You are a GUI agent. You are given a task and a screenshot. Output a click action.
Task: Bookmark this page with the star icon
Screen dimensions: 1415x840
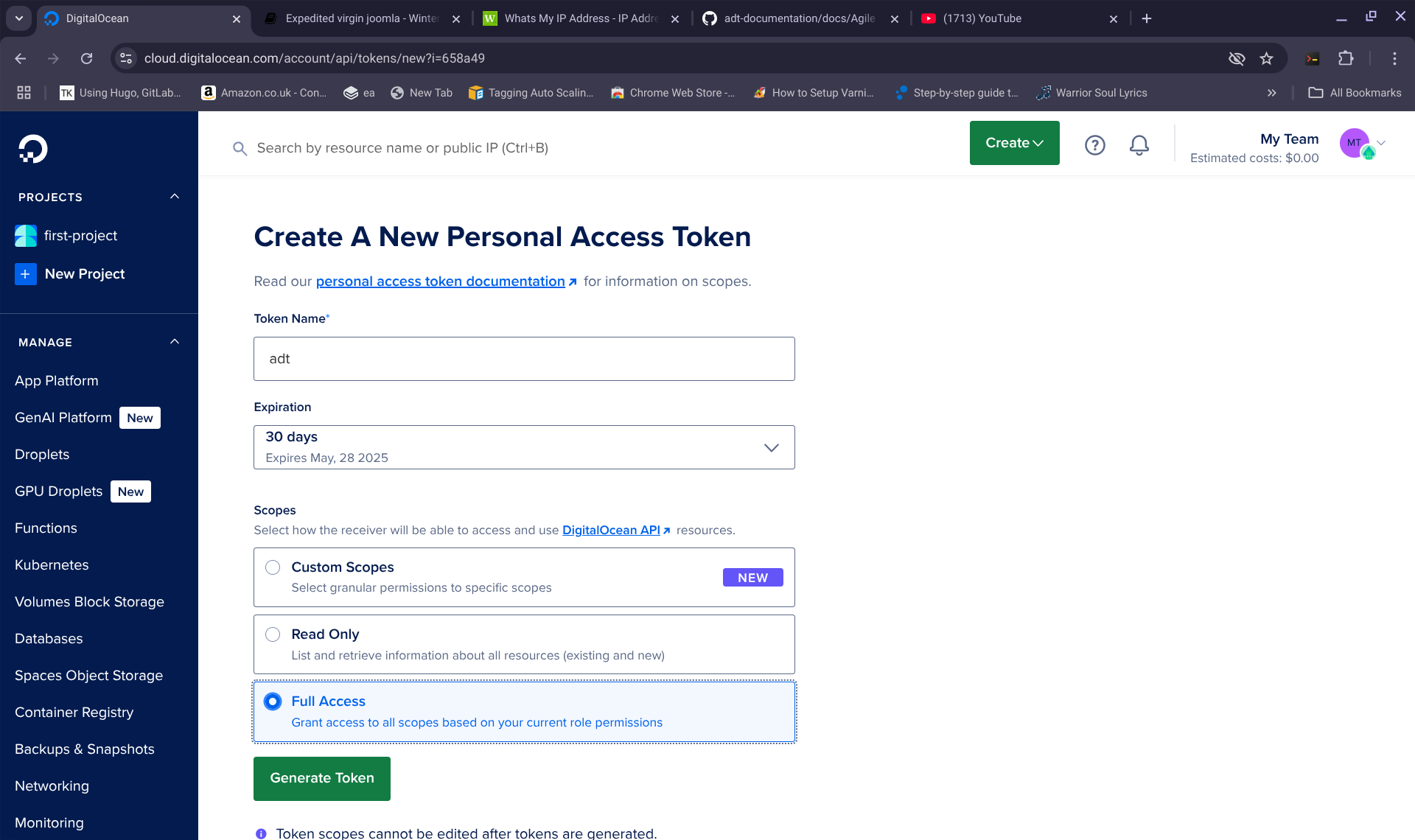[x=1266, y=58]
